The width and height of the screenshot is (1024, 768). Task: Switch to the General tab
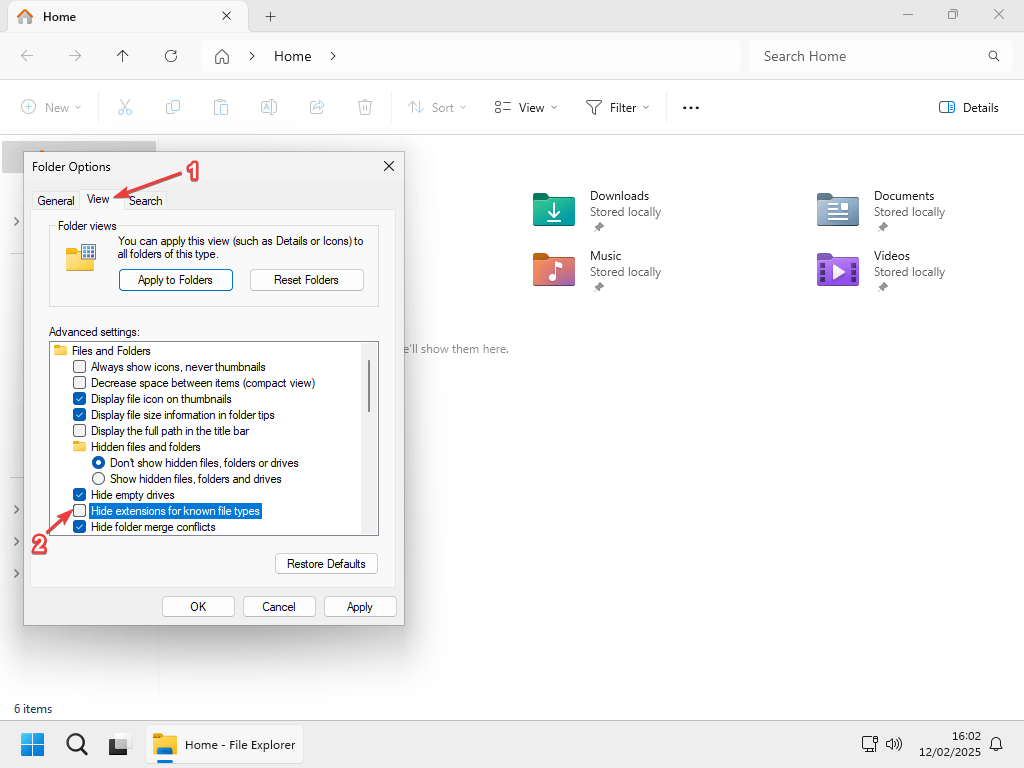click(56, 201)
